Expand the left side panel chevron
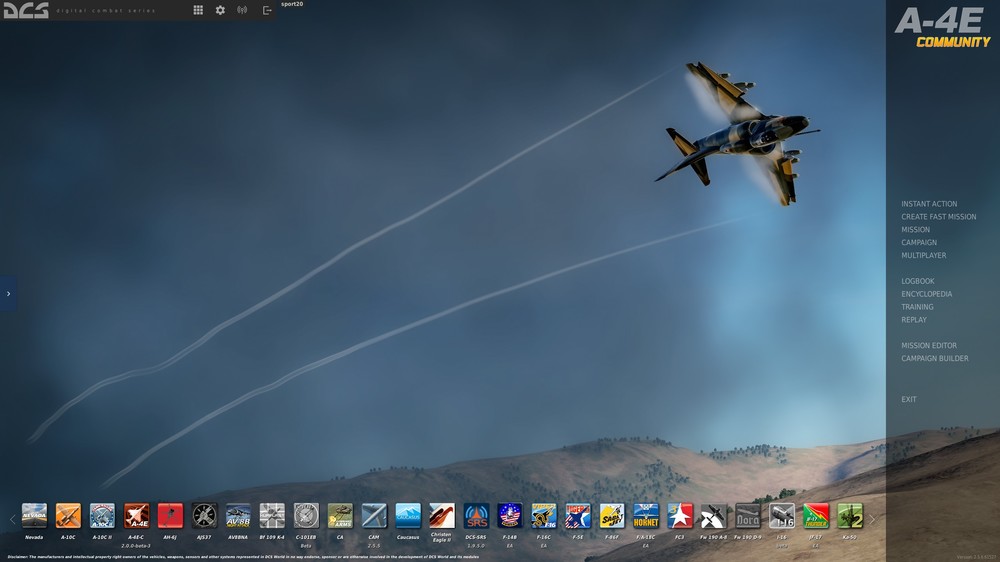This screenshot has height=562, width=1000. [x=8, y=293]
